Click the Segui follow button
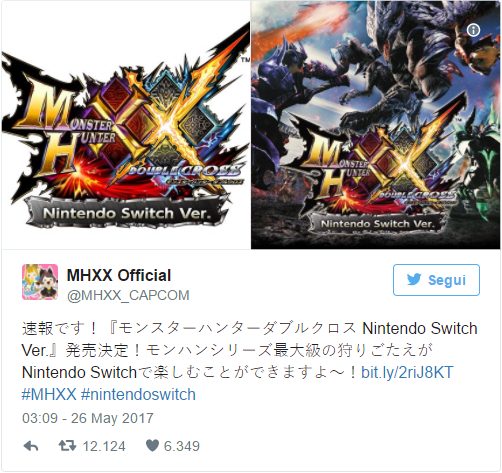Viewport: 502px width, 473px height. [x=436, y=280]
